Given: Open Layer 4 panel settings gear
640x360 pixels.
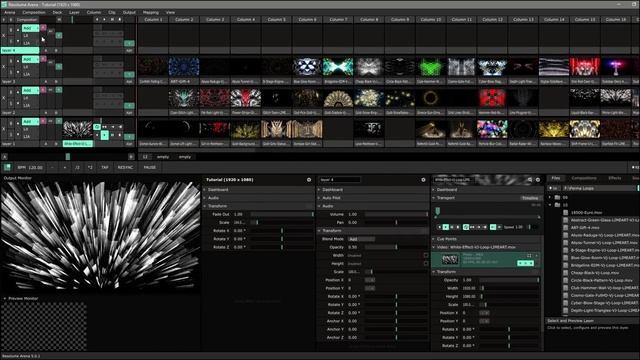Looking at the screenshot, I should (x=423, y=180).
